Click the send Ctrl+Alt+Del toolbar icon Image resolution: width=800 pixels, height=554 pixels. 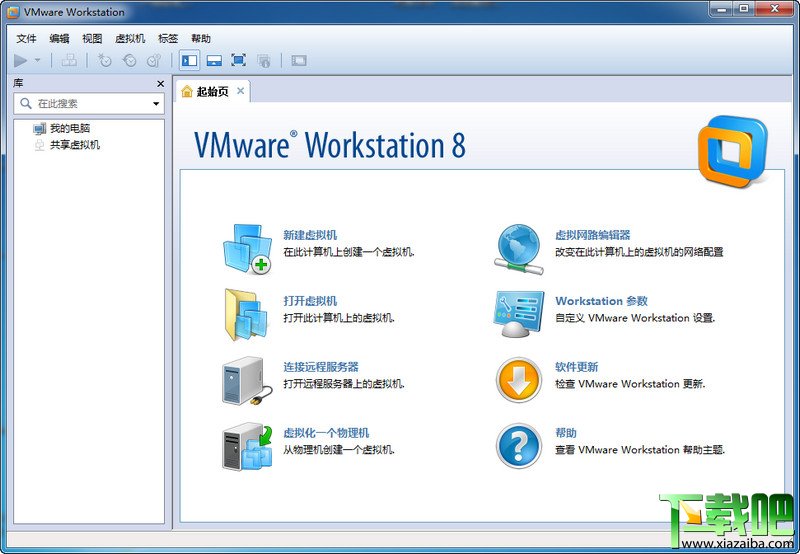[x=69, y=61]
